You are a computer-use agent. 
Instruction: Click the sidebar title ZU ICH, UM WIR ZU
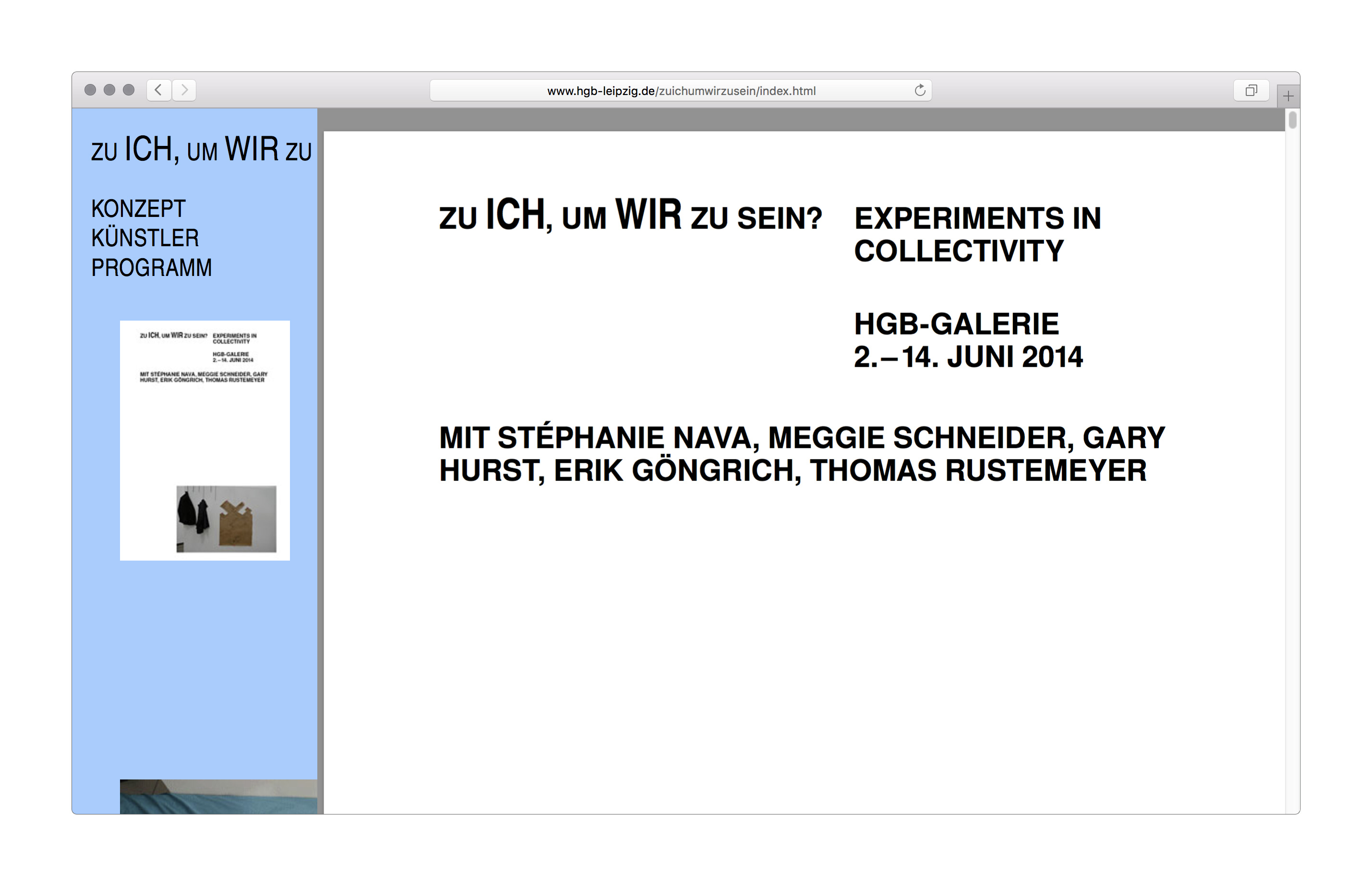pyautogui.click(x=201, y=149)
